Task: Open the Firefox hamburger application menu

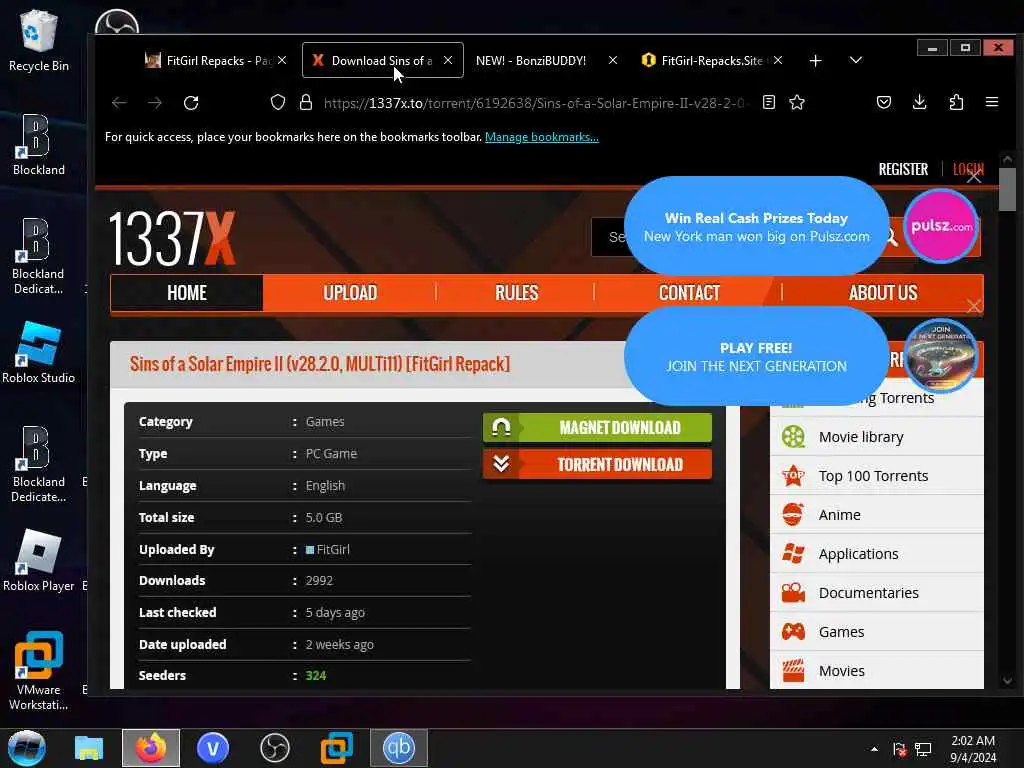Action: coord(992,103)
